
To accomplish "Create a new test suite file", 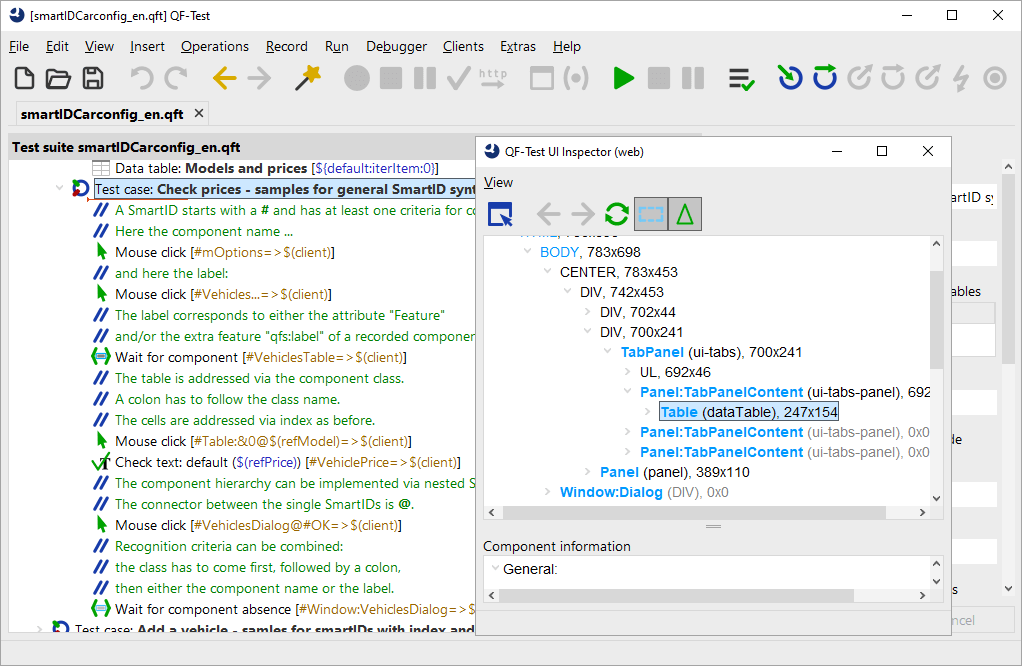I will [24, 78].
